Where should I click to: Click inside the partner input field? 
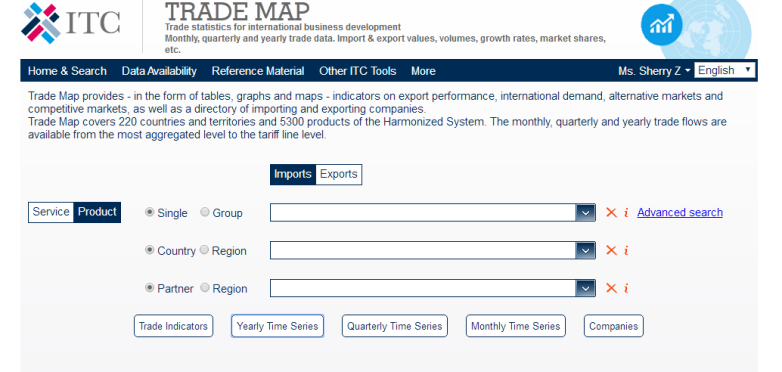point(423,288)
